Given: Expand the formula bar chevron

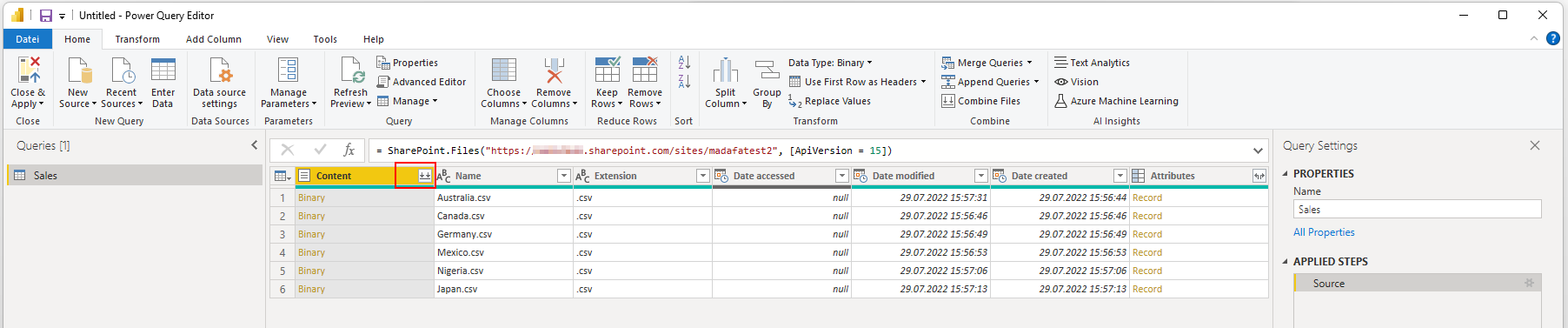Looking at the screenshot, I should pos(1258,151).
